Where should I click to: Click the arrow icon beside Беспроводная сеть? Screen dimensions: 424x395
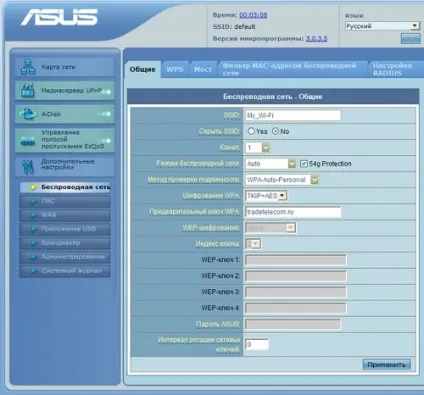(x=33, y=187)
